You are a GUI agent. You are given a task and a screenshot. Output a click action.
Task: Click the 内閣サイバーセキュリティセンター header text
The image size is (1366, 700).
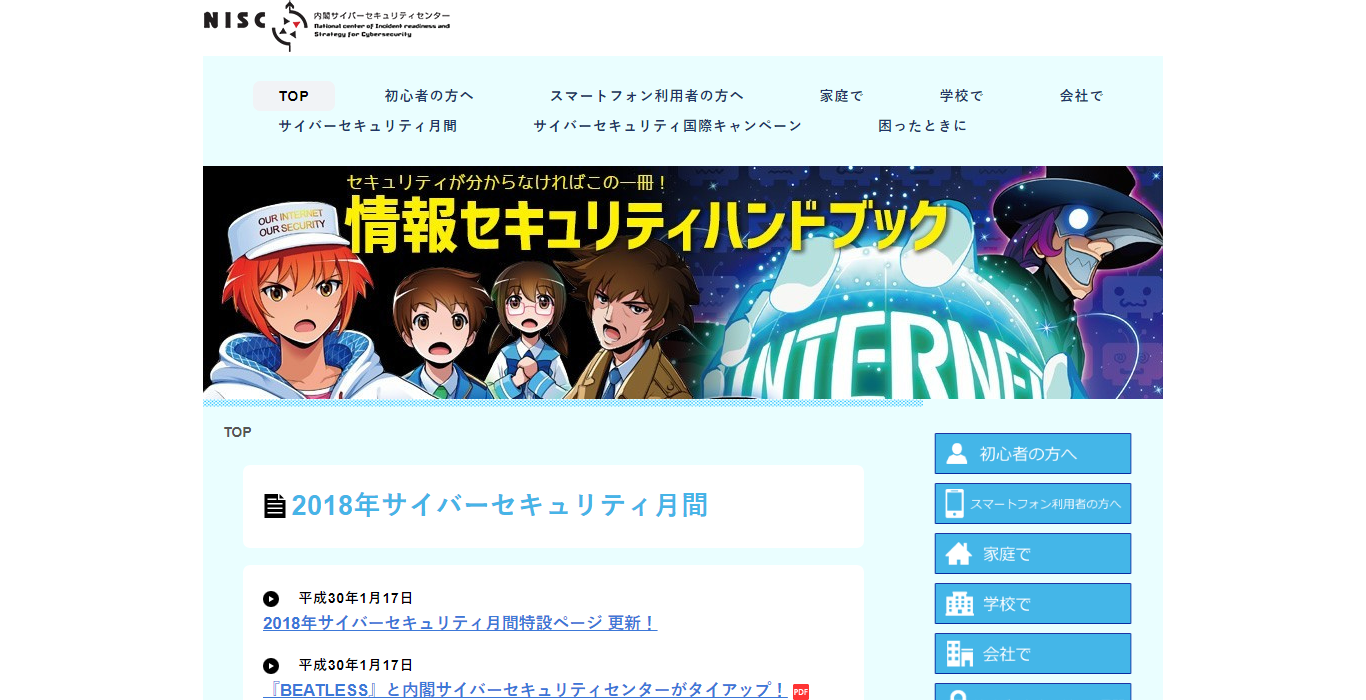[x=382, y=16]
